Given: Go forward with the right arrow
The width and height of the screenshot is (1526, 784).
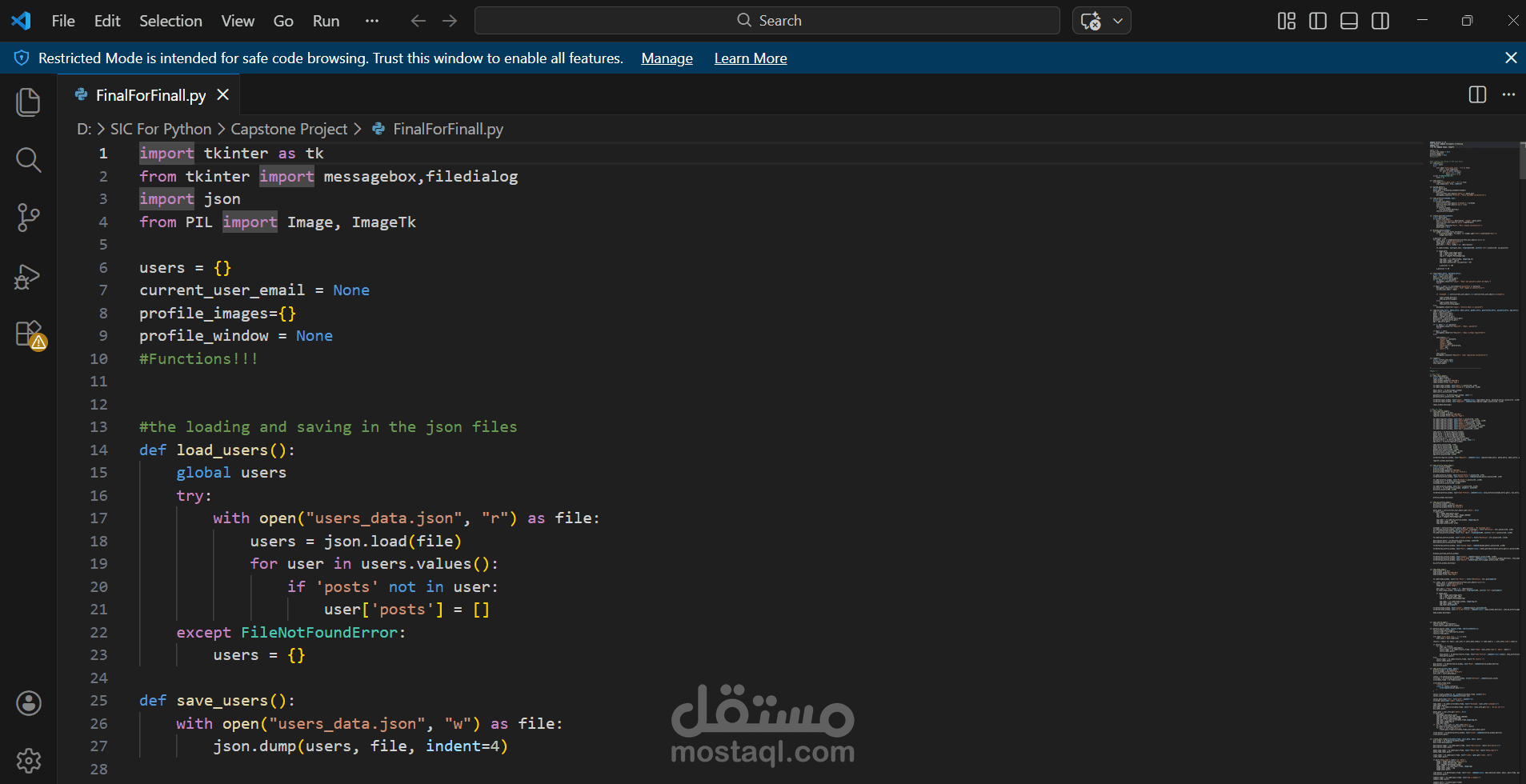Looking at the screenshot, I should pos(450,21).
